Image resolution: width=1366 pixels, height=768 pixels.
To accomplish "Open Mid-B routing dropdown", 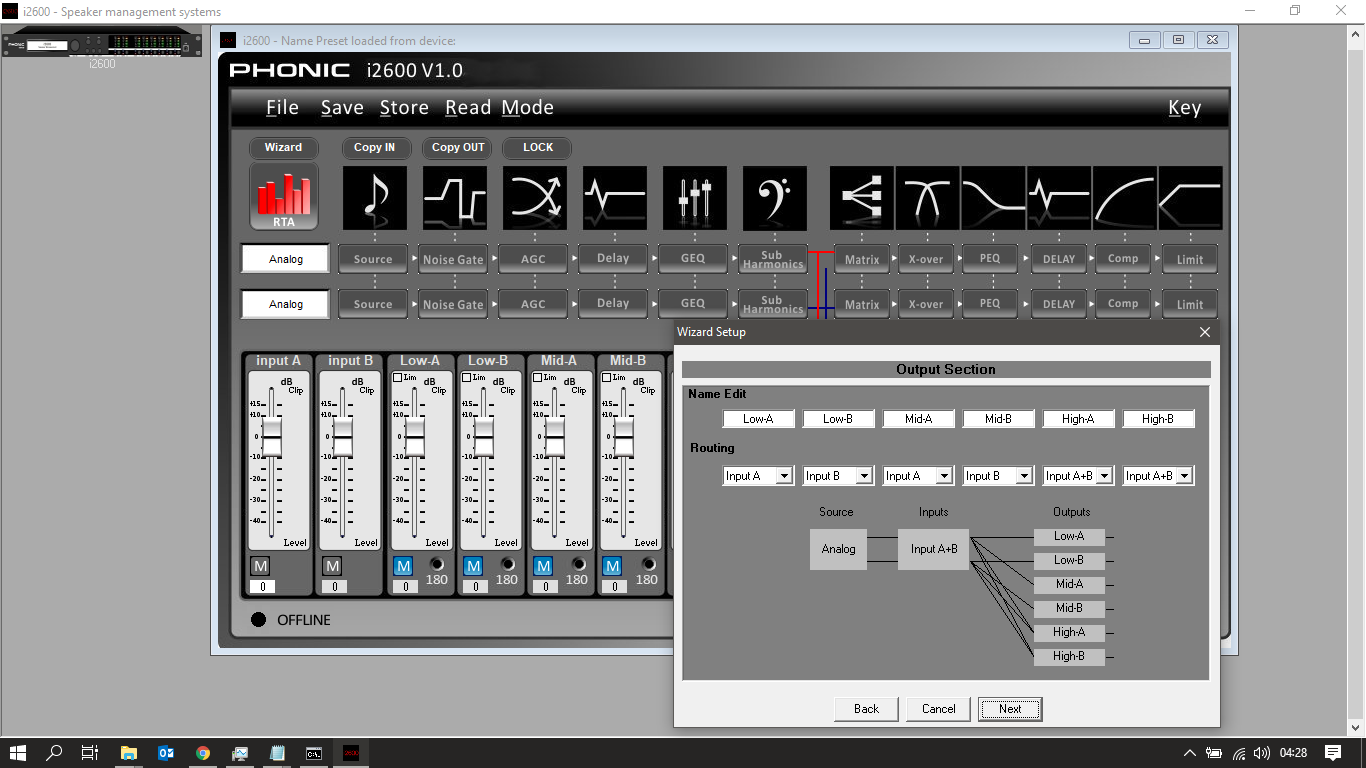I will 1024,476.
